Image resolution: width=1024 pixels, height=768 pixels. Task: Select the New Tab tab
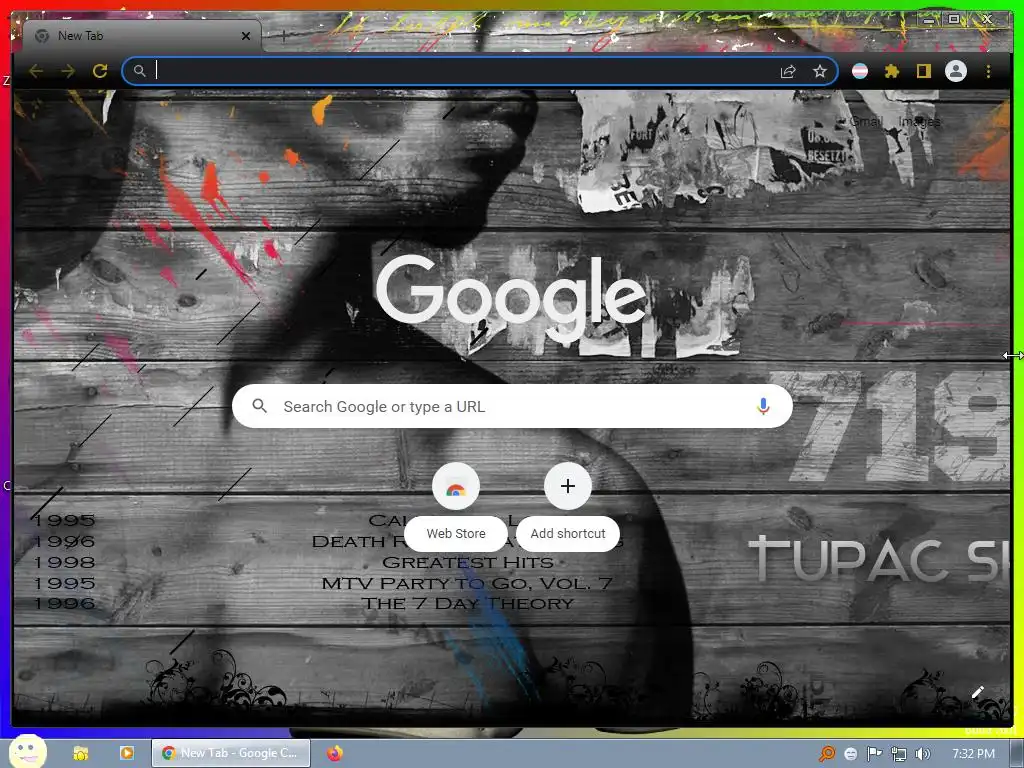[140, 36]
